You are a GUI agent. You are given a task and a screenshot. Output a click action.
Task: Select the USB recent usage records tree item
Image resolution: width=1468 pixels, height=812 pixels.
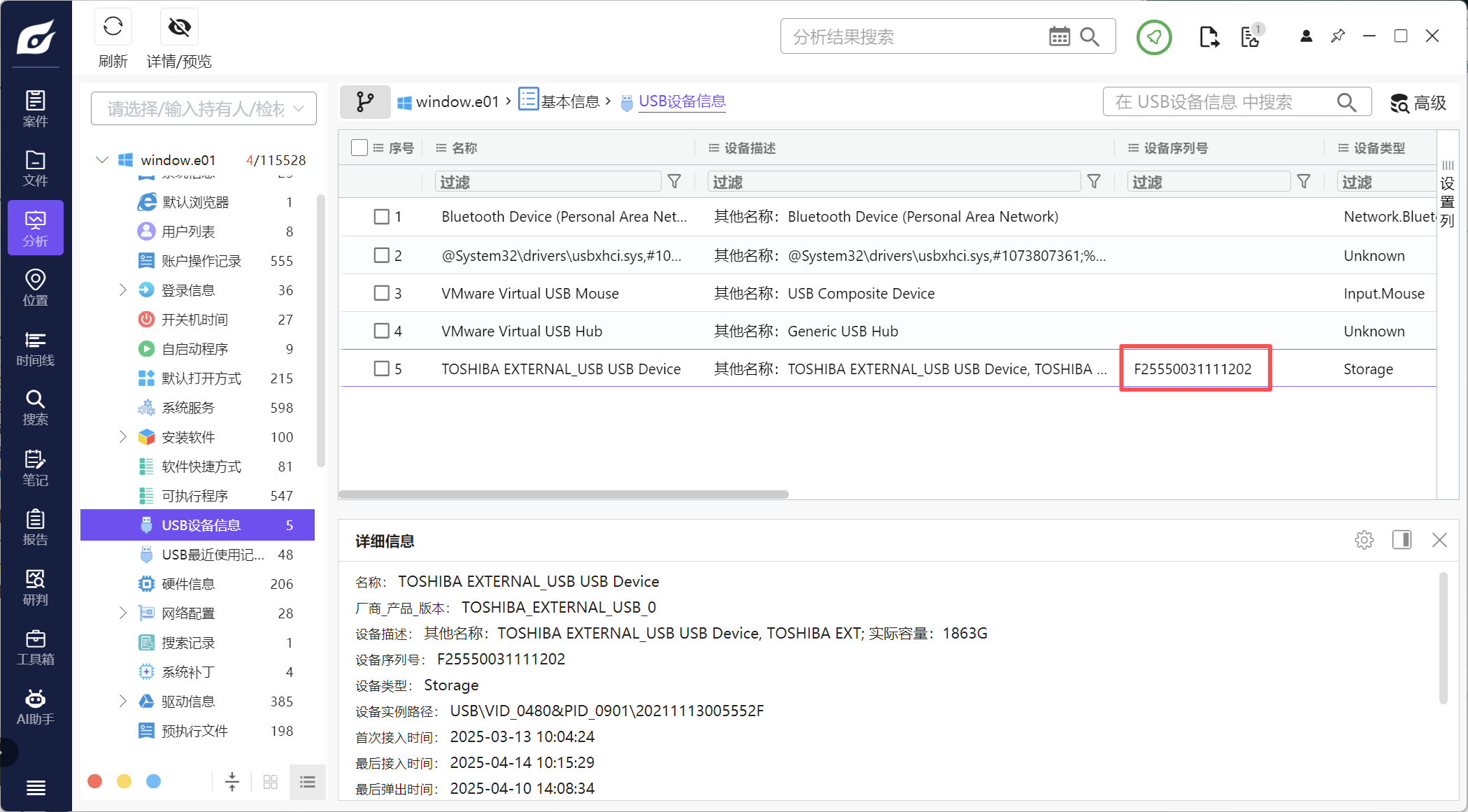point(213,555)
